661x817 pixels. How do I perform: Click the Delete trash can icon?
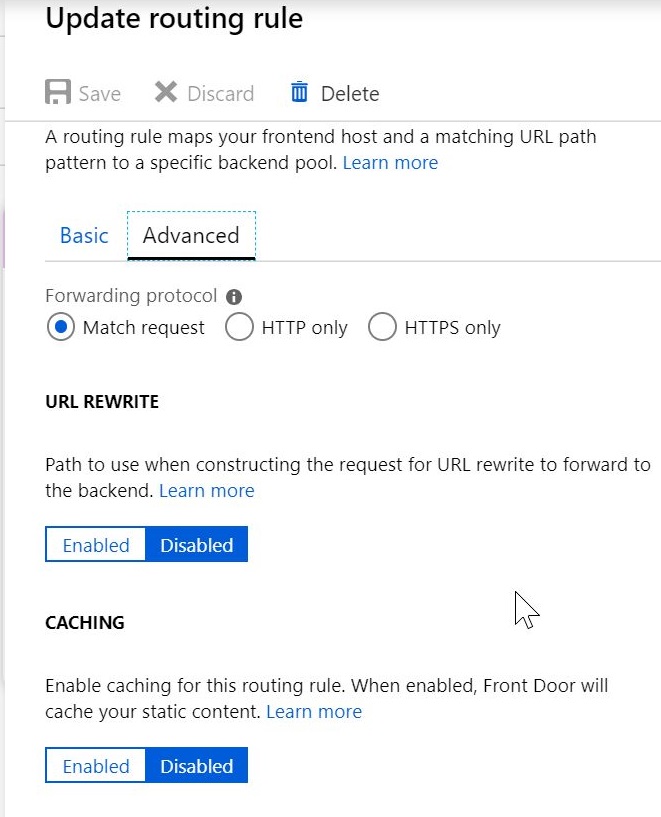pyautogui.click(x=299, y=92)
